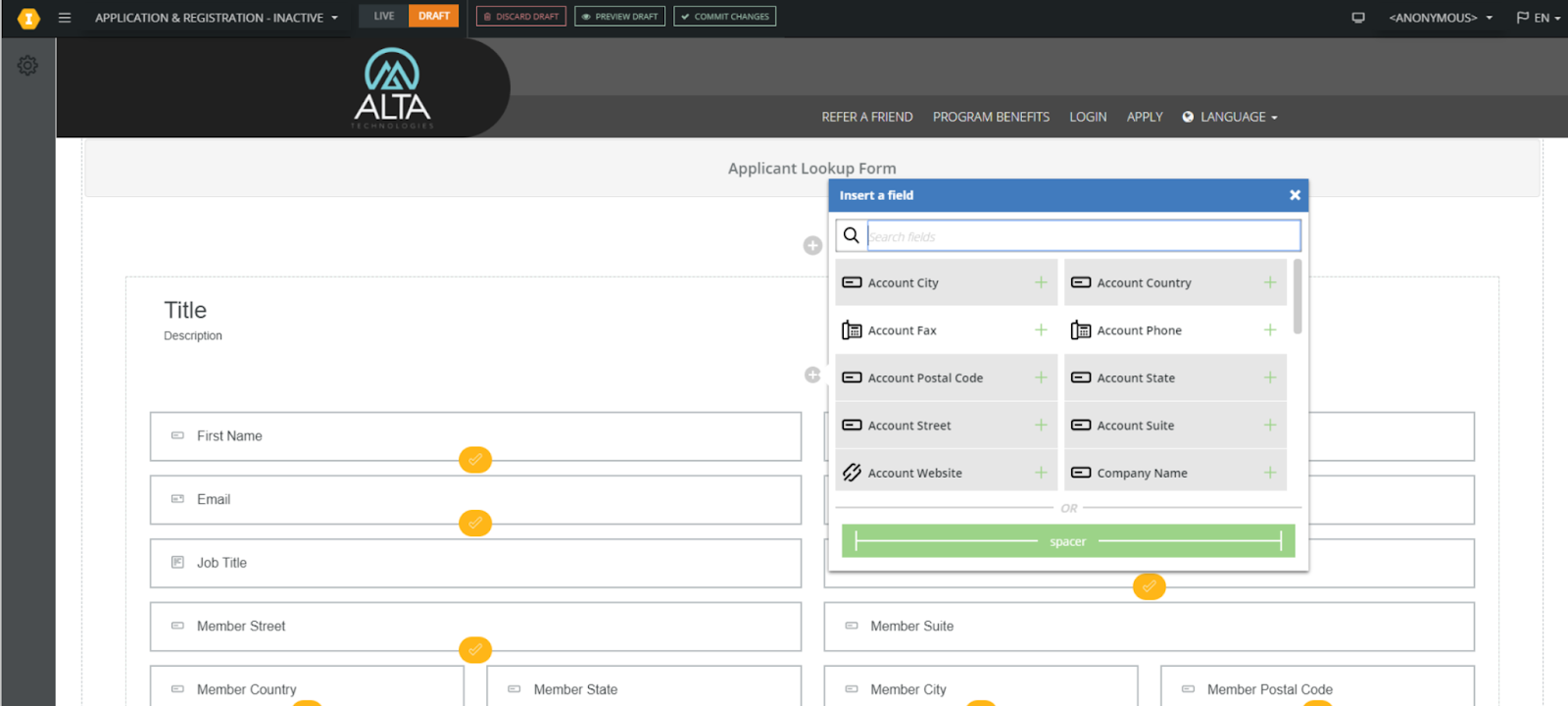Insert the green spacer element
The image size is (1568, 706).
coord(1068,541)
